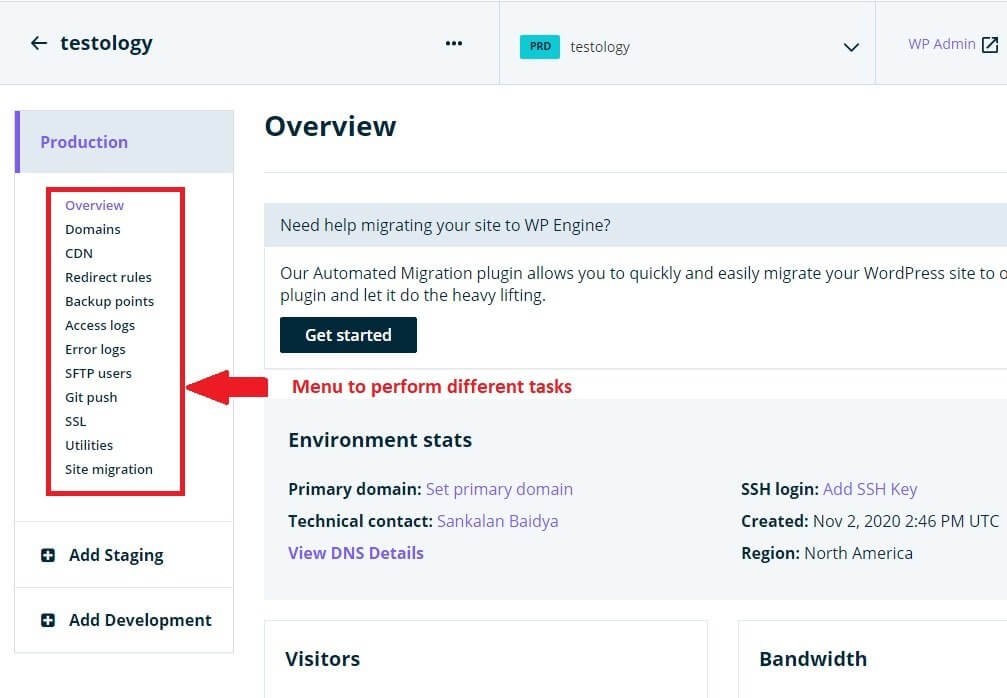Click the Get started button
The image size is (1007, 698).
coord(348,335)
